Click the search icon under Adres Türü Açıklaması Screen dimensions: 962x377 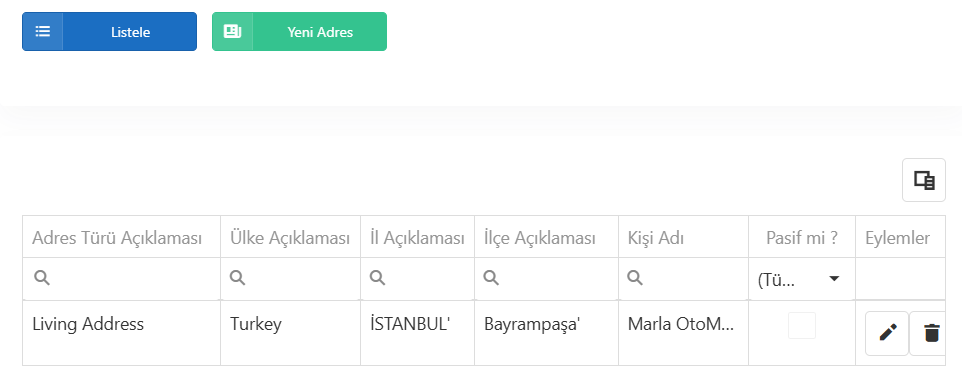click(x=42, y=278)
